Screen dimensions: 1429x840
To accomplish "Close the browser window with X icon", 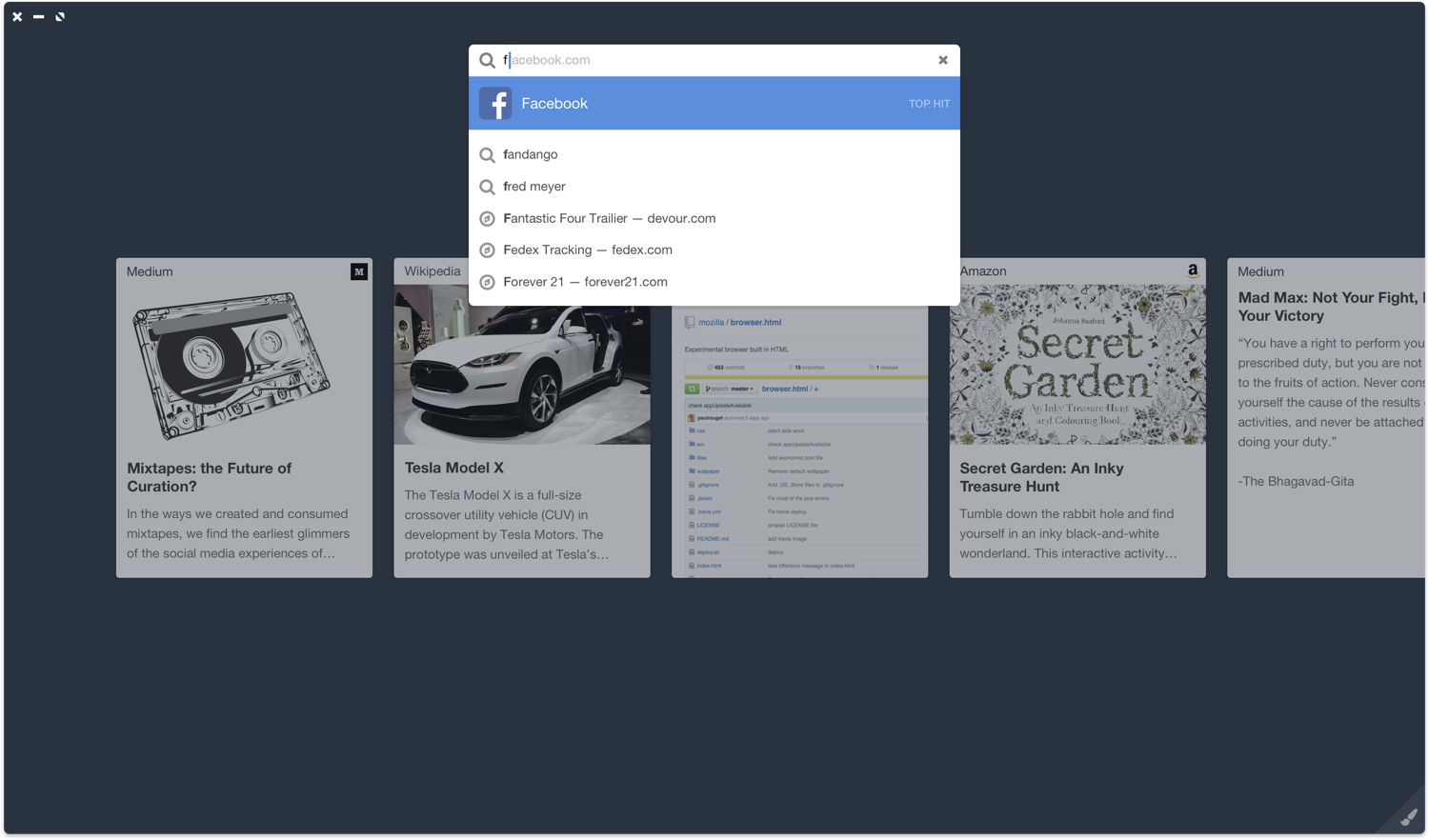I will click(x=17, y=16).
